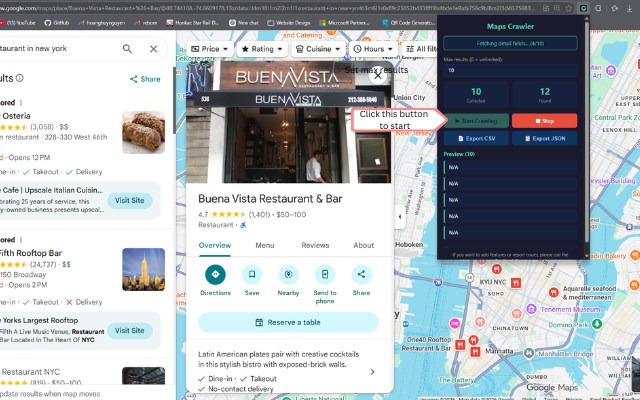
Task: Click the KYU NYC restaurant map pin
Action: 516,282
